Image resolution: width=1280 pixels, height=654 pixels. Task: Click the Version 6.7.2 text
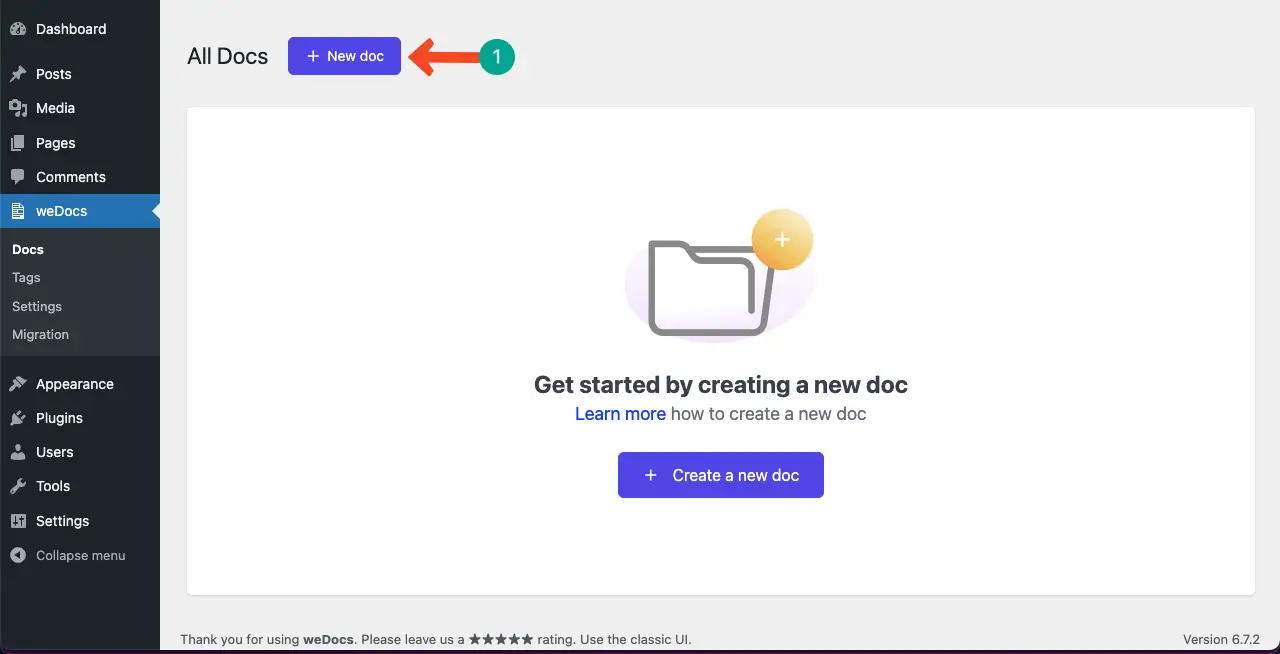click(x=1221, y=639)
